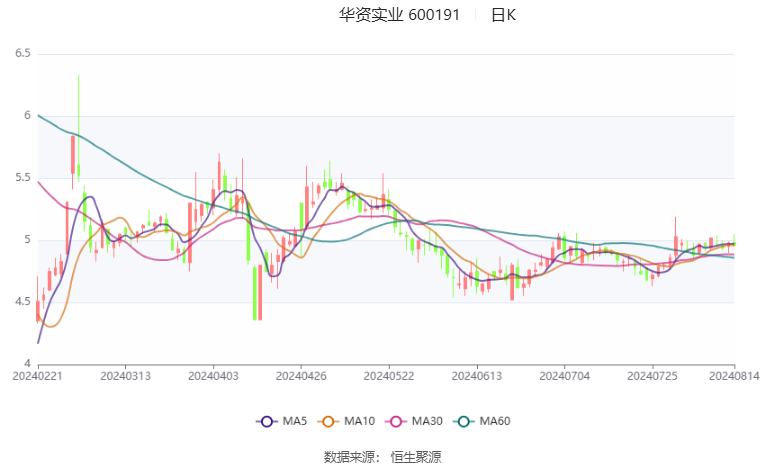Open the 恒生聚源 data source link
This screenshot has width=765, height=465.
click(x=415, y=456)
